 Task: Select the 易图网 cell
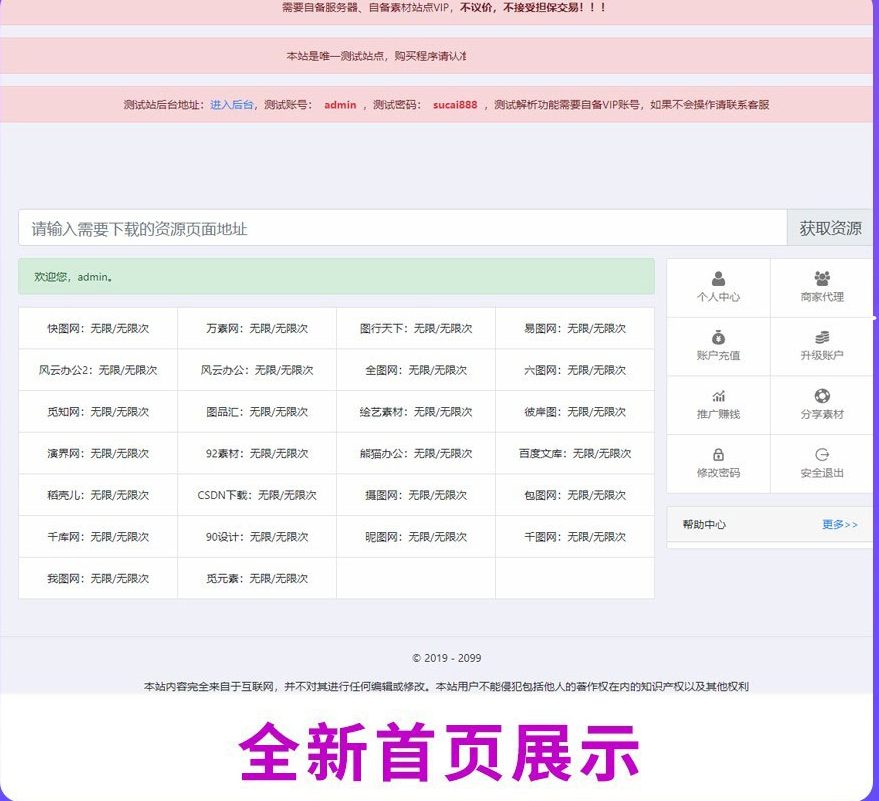[x=575, y=328]
